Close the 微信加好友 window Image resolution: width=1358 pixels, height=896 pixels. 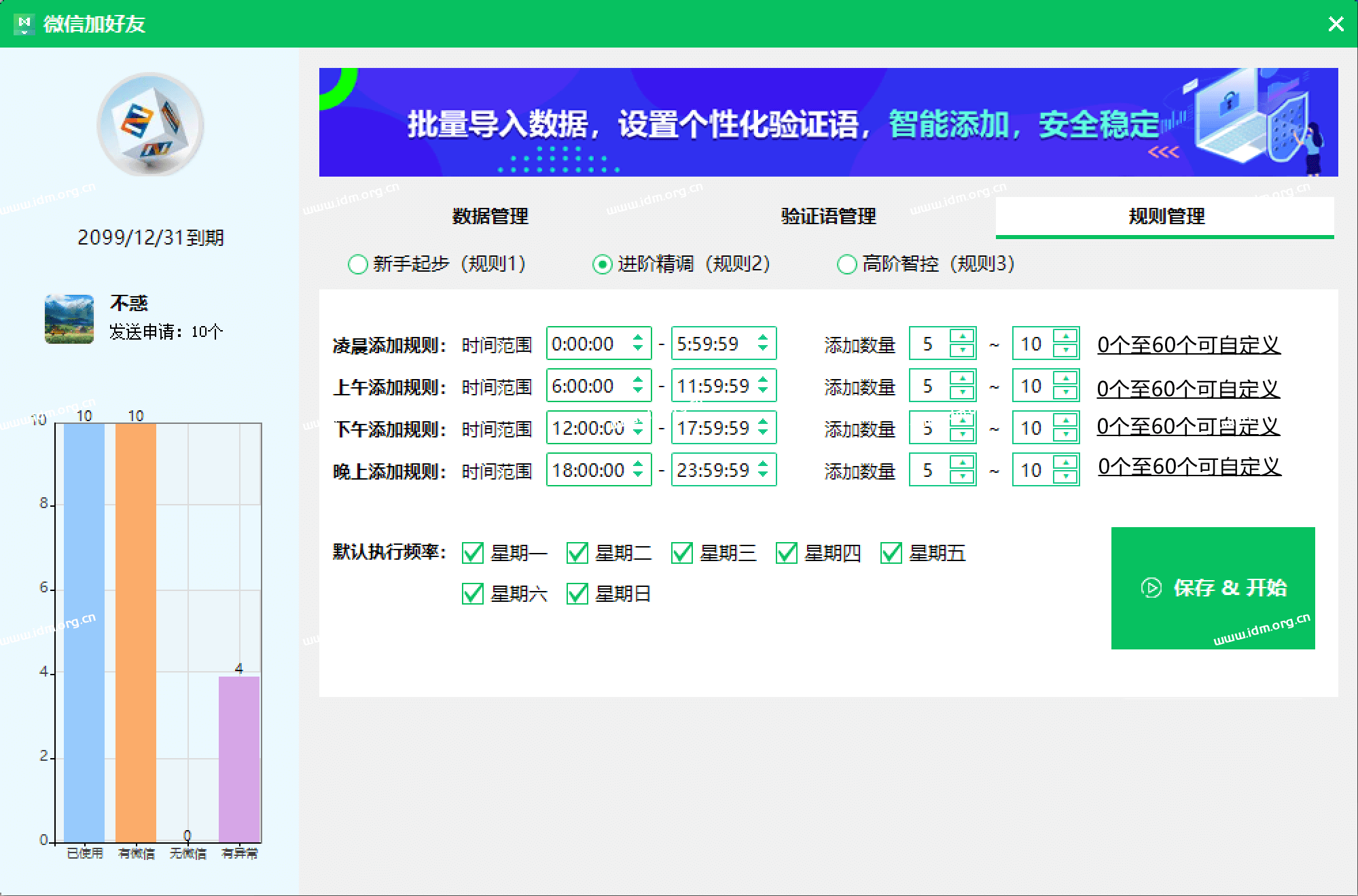tap(1336, 24)
